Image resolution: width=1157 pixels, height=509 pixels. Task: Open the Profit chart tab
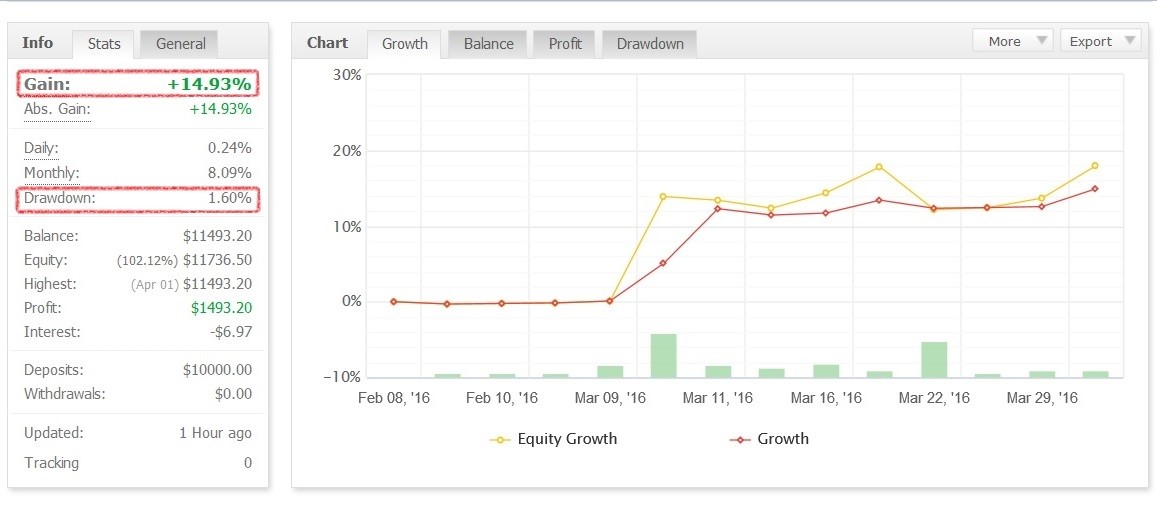565,44
